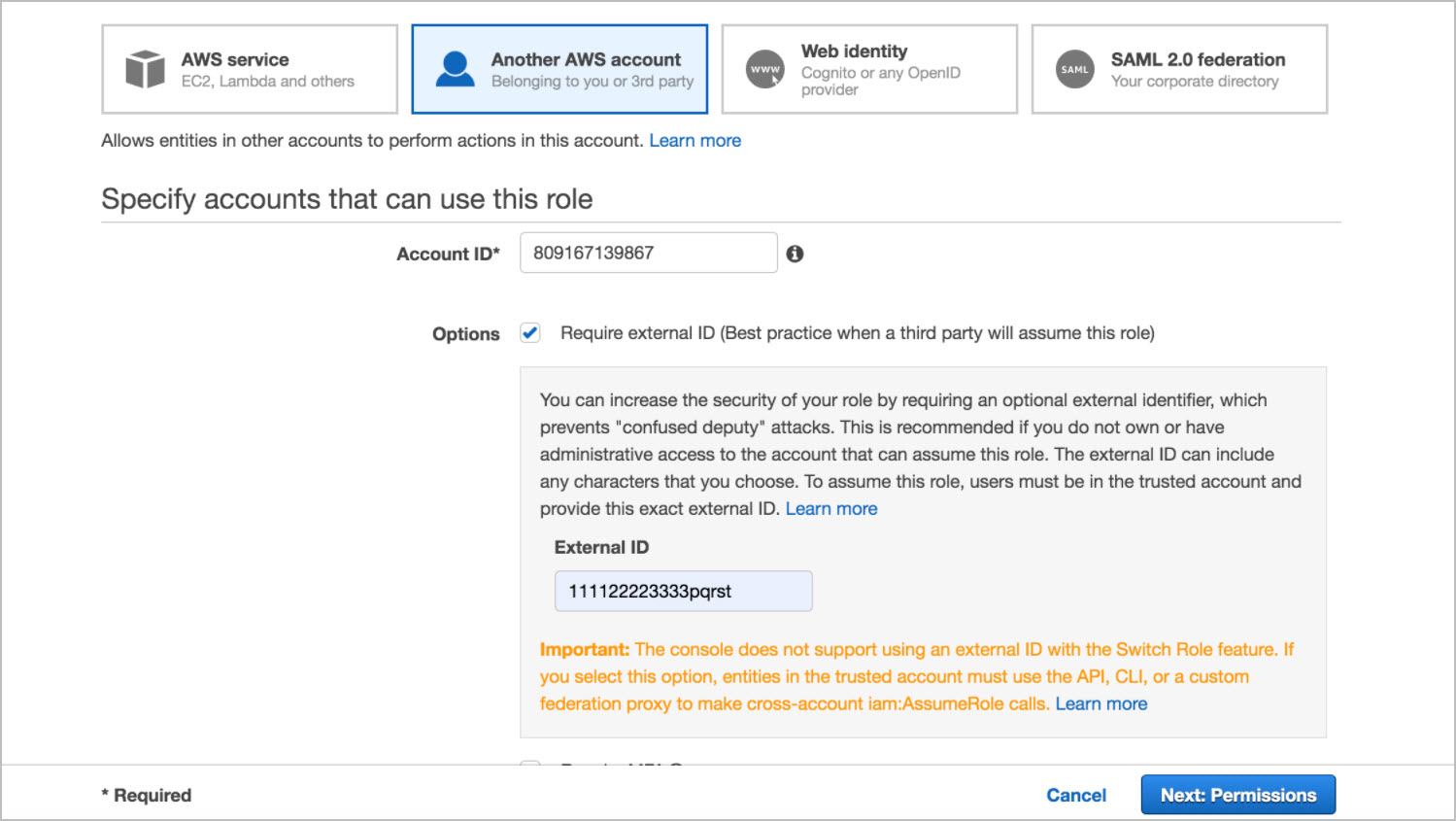Cancel the role creation
Screen dimensions: 1456x821
point(1076,796)
